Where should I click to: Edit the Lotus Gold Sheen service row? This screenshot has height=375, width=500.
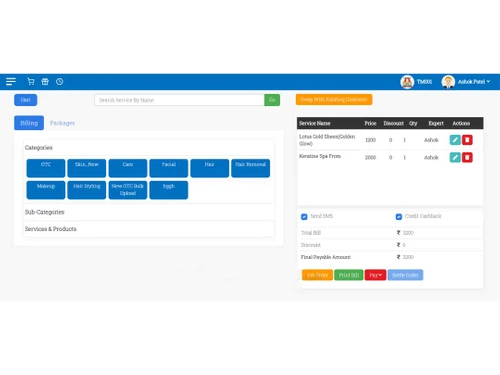[x=455, y=140]
